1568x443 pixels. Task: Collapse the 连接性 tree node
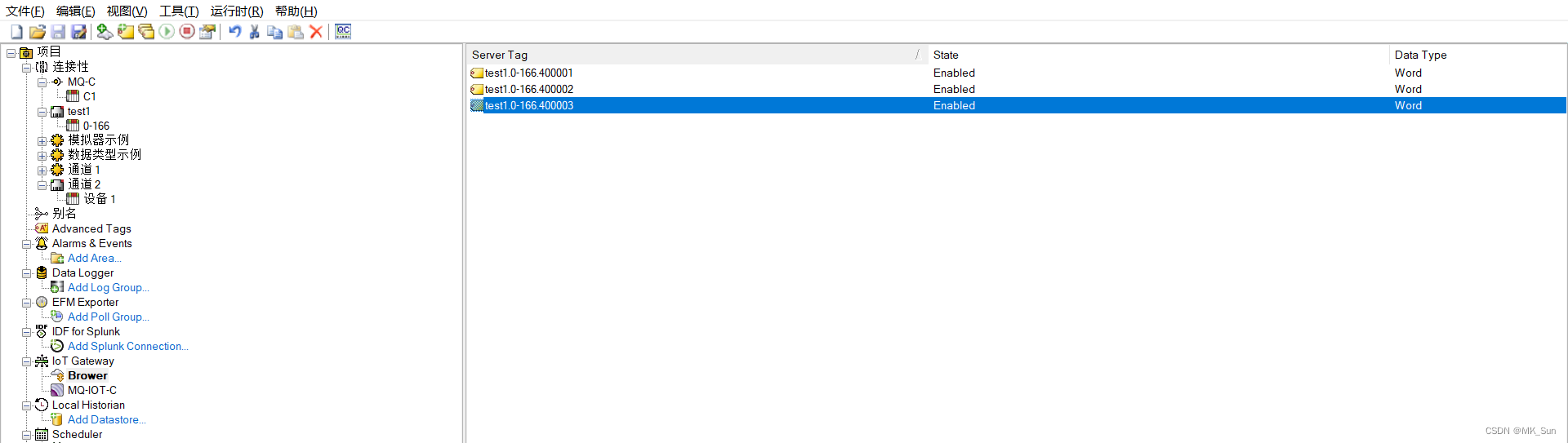point(26,68)
